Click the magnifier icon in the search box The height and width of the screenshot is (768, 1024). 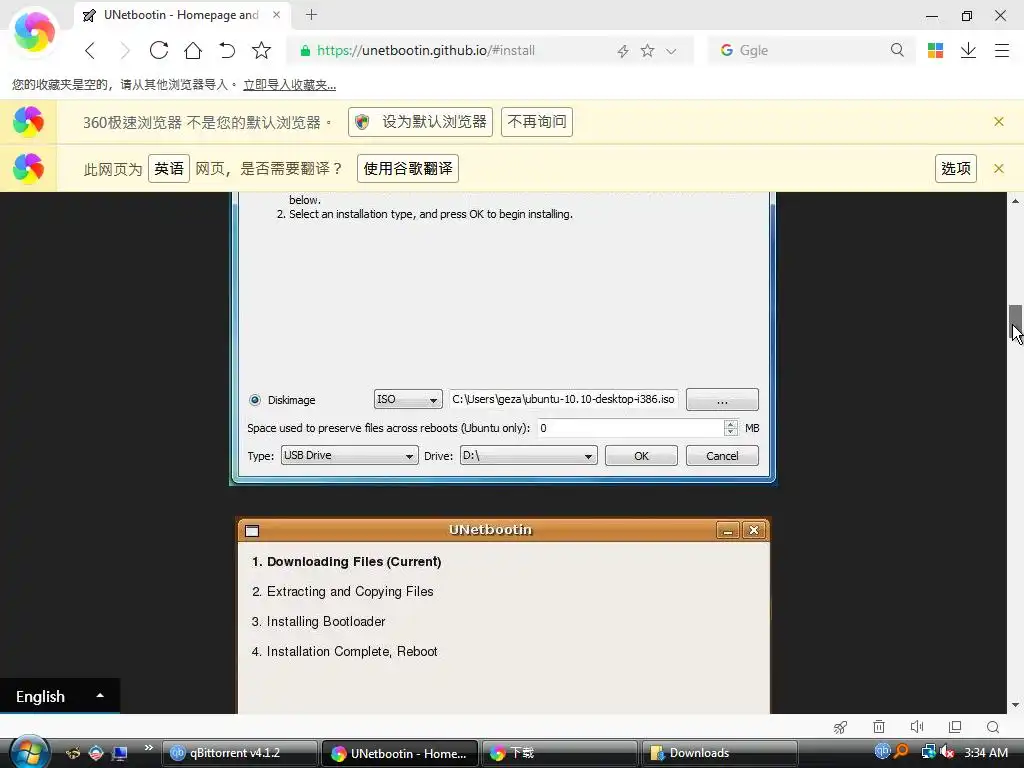pos(897,50)
